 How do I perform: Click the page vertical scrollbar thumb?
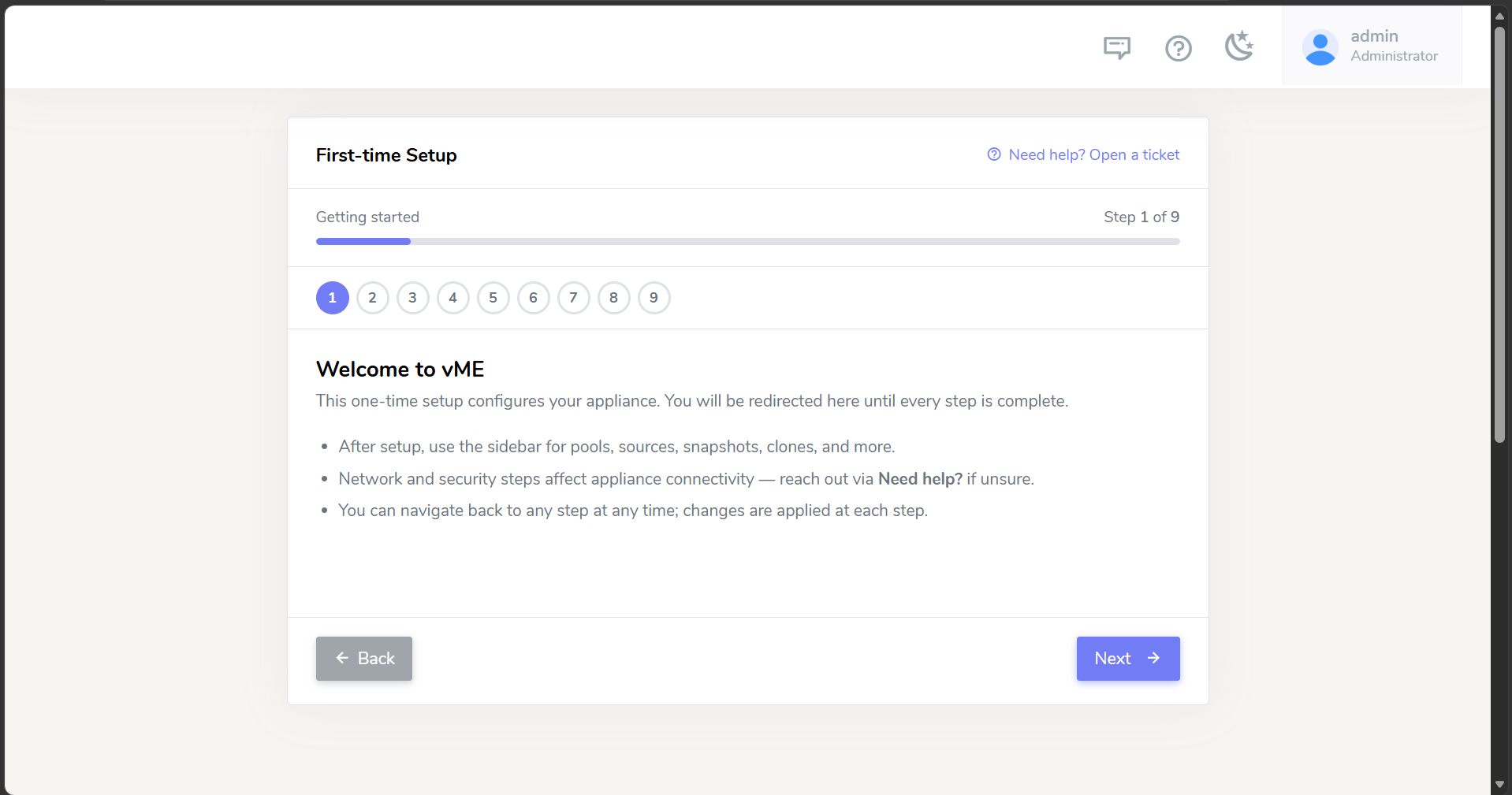pos(1499,235)
